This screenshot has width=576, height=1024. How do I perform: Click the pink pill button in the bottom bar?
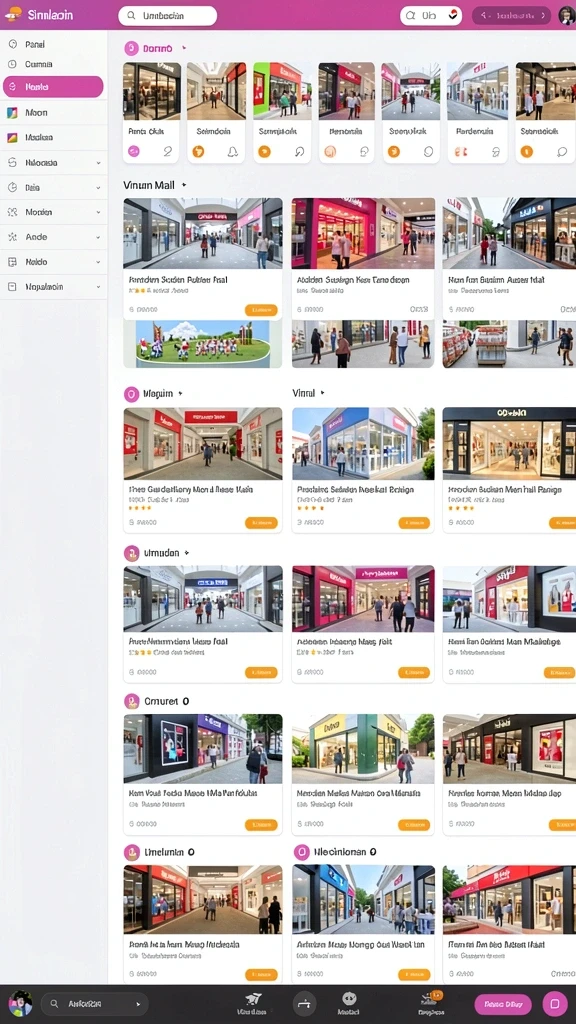pos(503,1004)
